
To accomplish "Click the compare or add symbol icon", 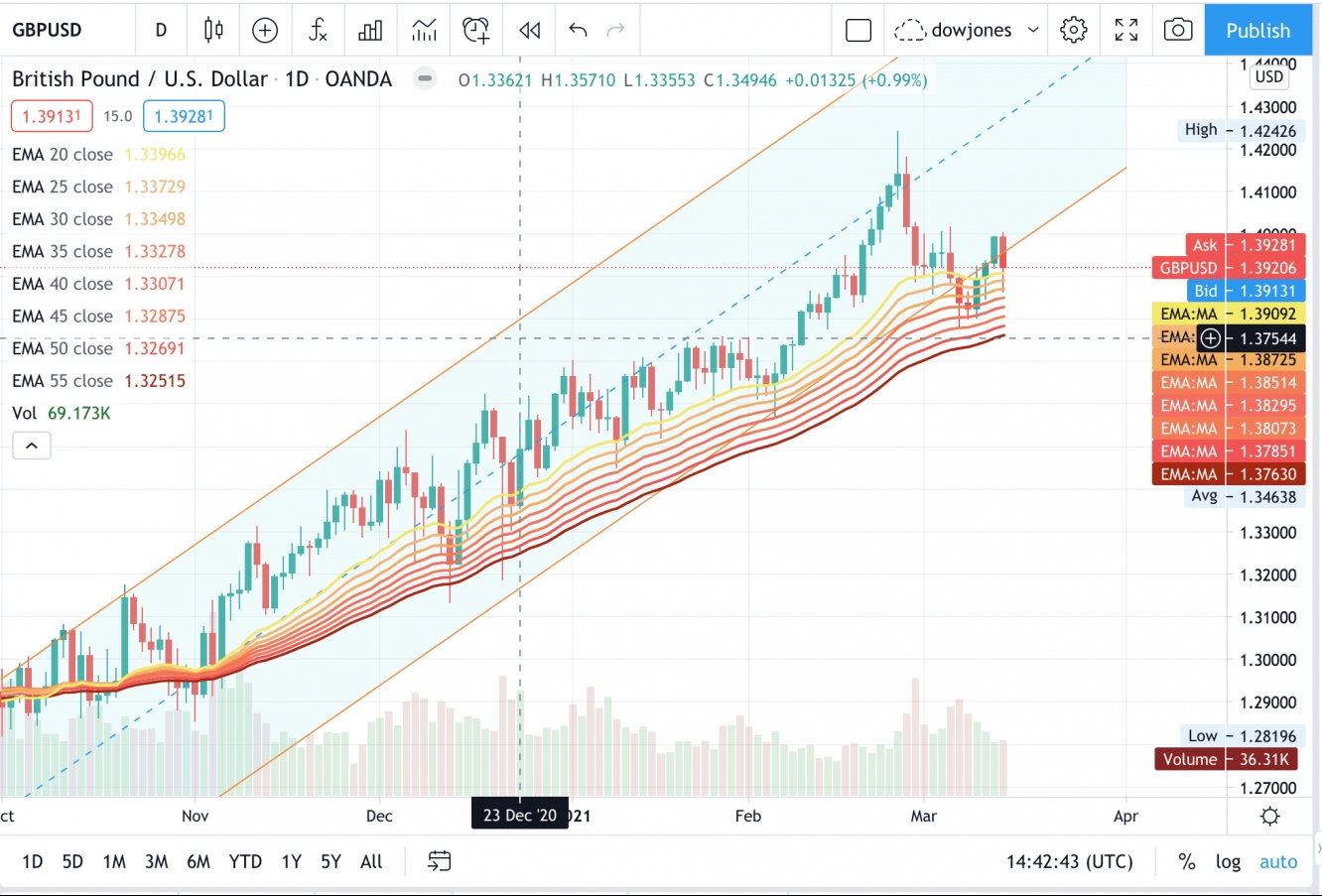I will tap(265, 30).
